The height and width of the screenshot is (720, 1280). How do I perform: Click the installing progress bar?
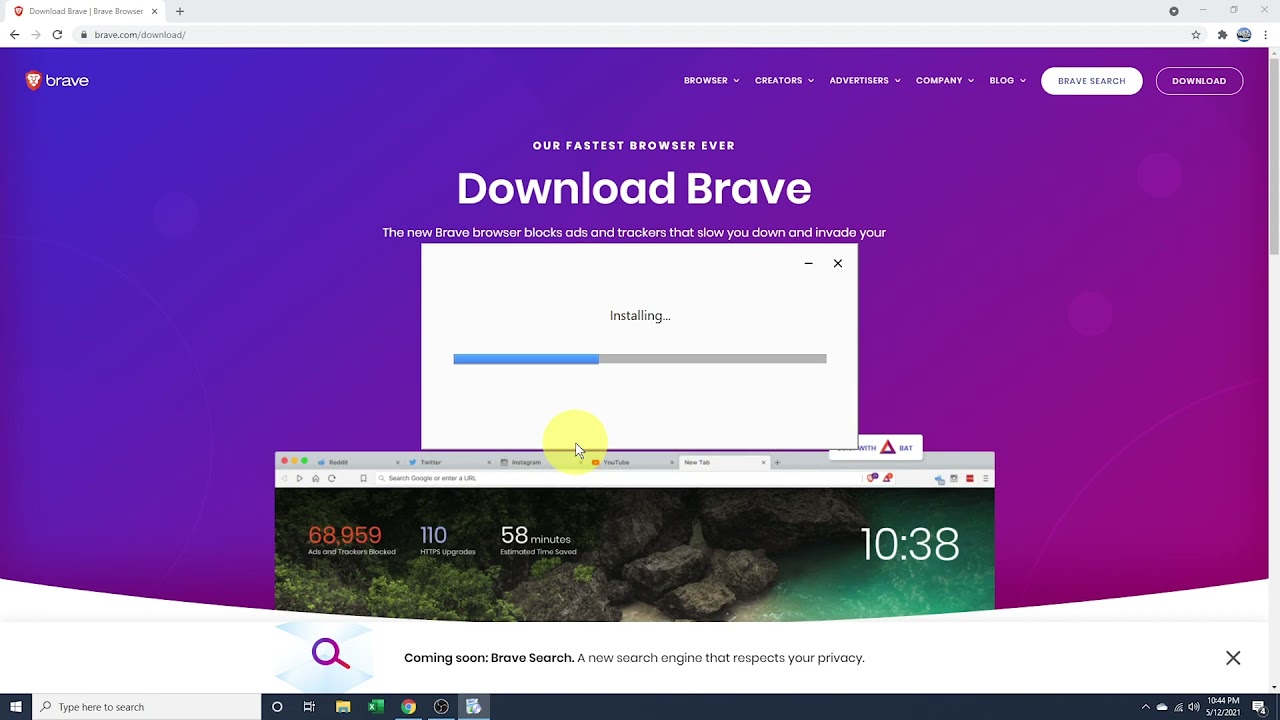click(640, 359)
